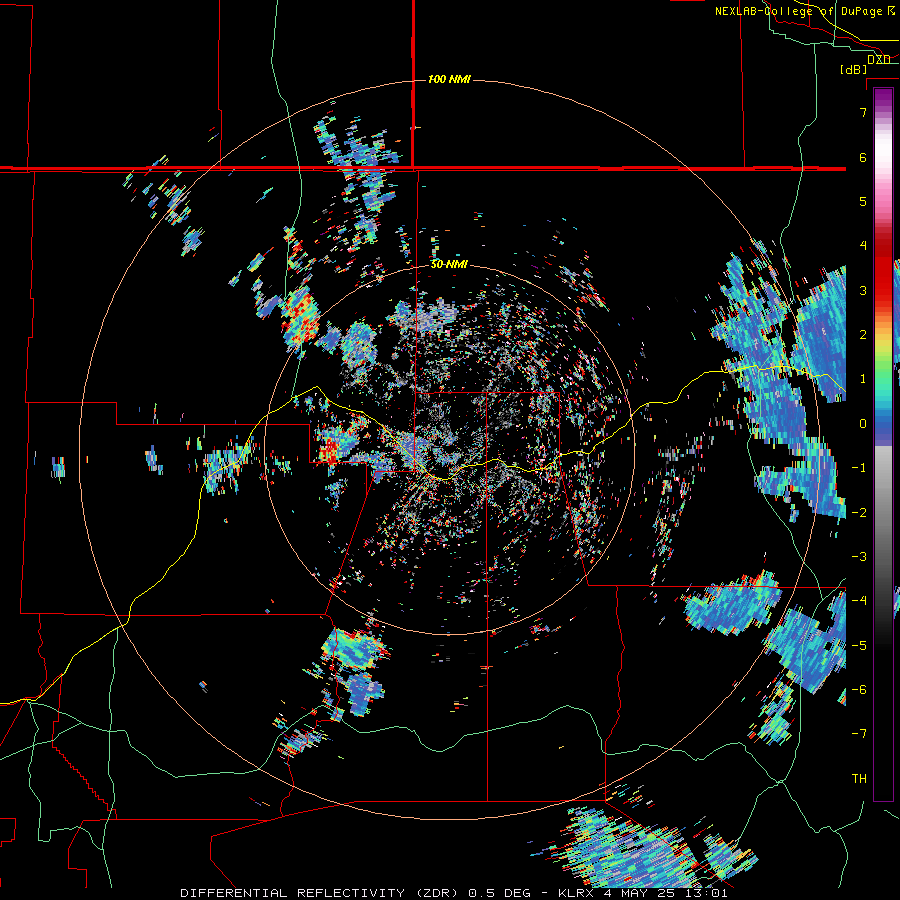Screen dimensions: 900x900
Task: Click the positive "3" color scale label
Action: pyautogui.click(x=863, y=290)
